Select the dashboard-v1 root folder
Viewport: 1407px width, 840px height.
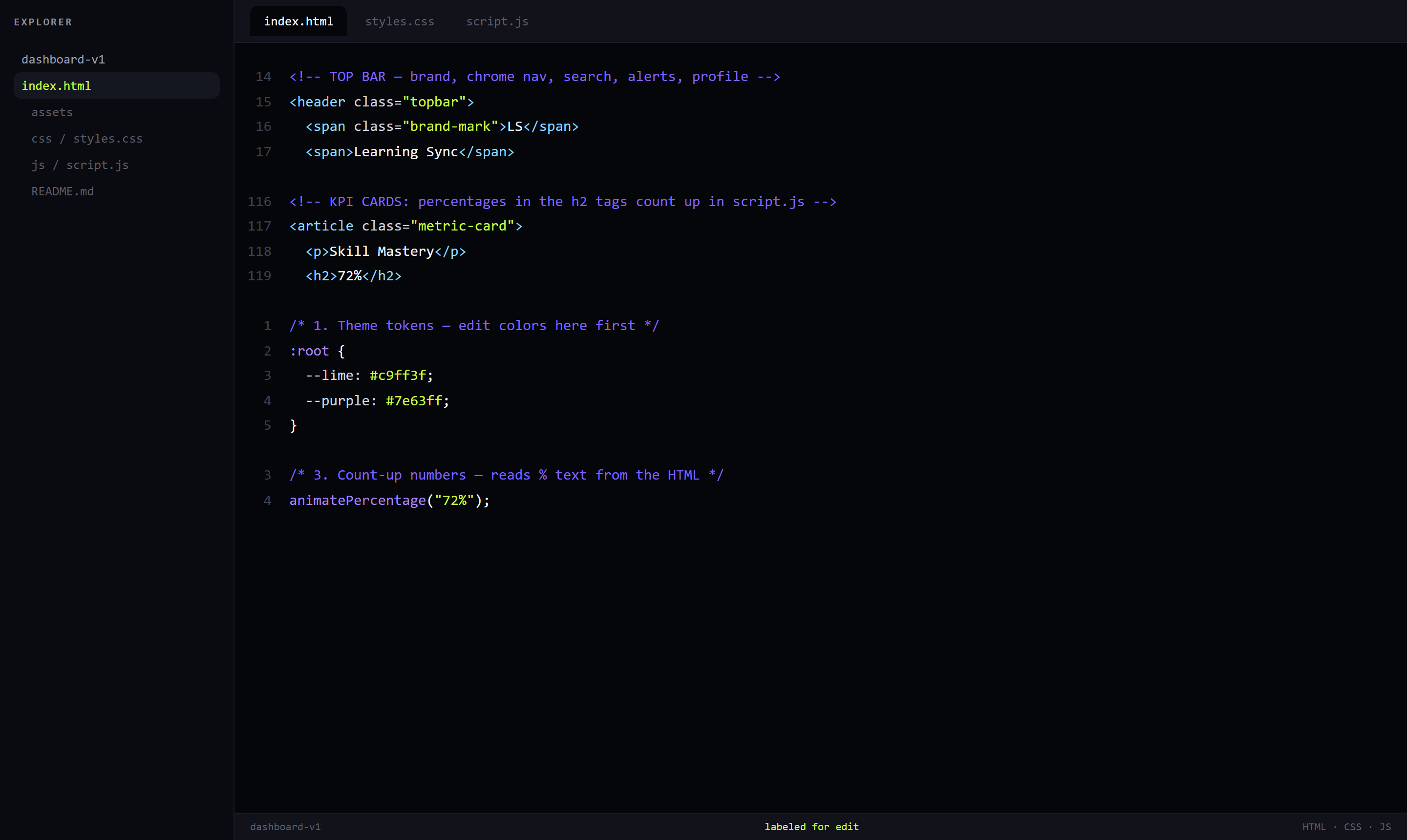click(63, 60)
